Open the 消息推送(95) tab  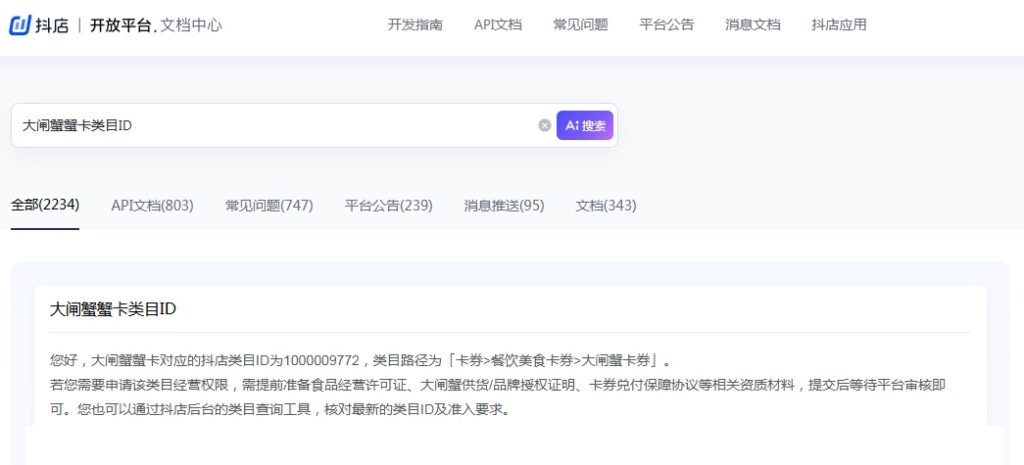504,206
